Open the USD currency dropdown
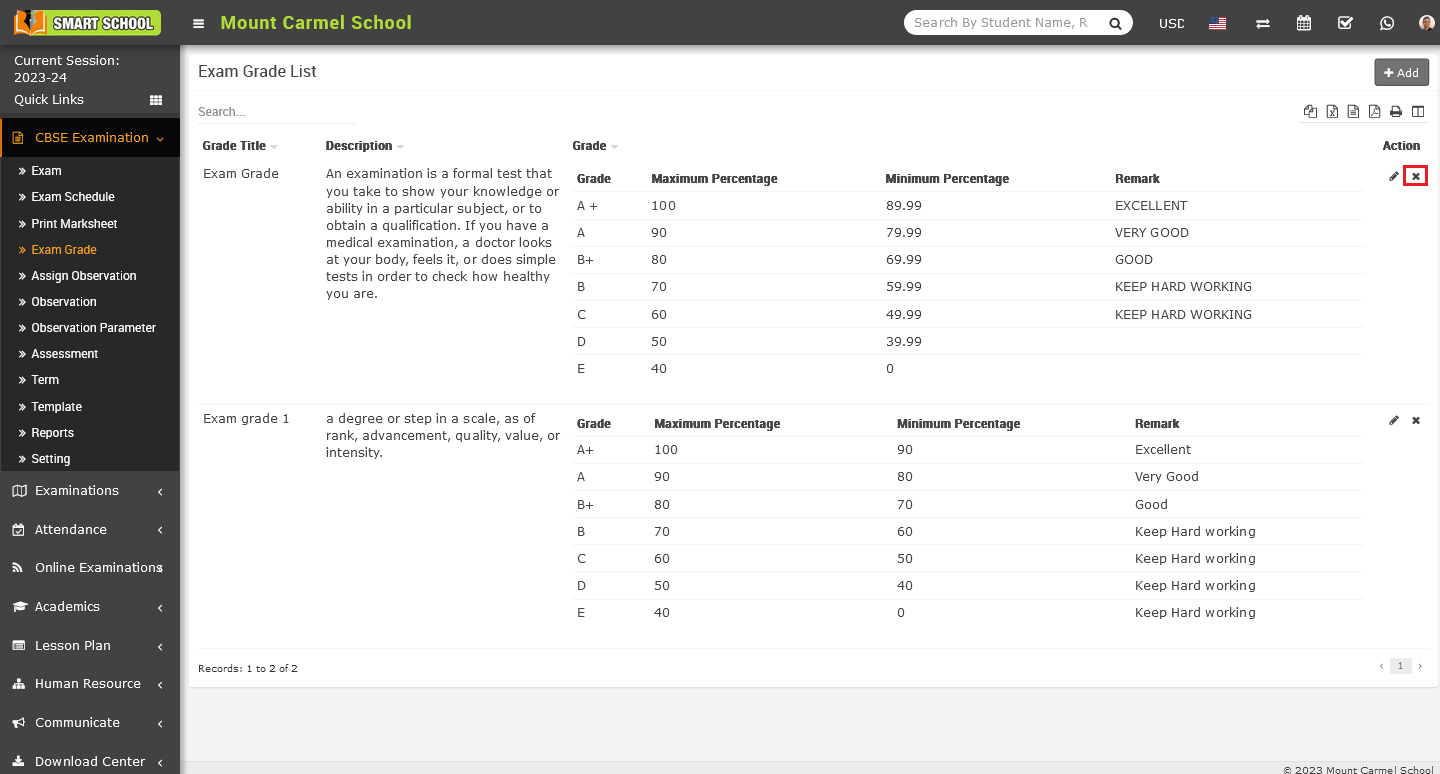This screenshot has width=1440, height=774. coord(1171,23)
